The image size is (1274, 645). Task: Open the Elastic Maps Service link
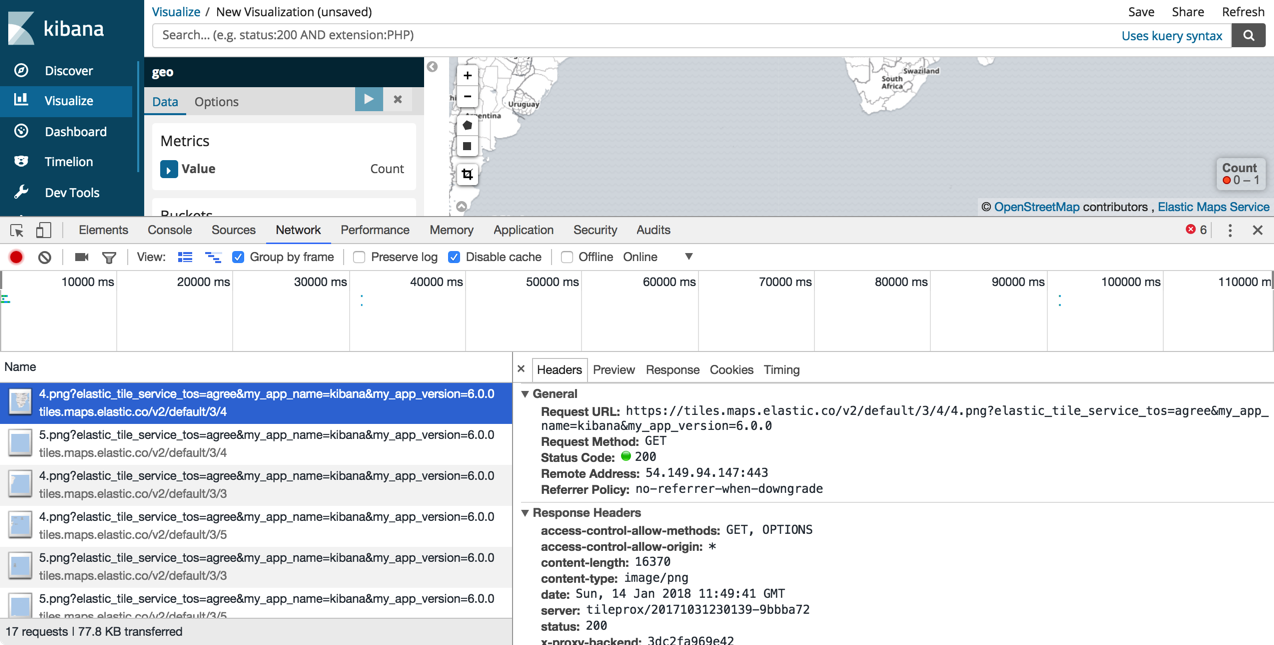(1213, 207)
